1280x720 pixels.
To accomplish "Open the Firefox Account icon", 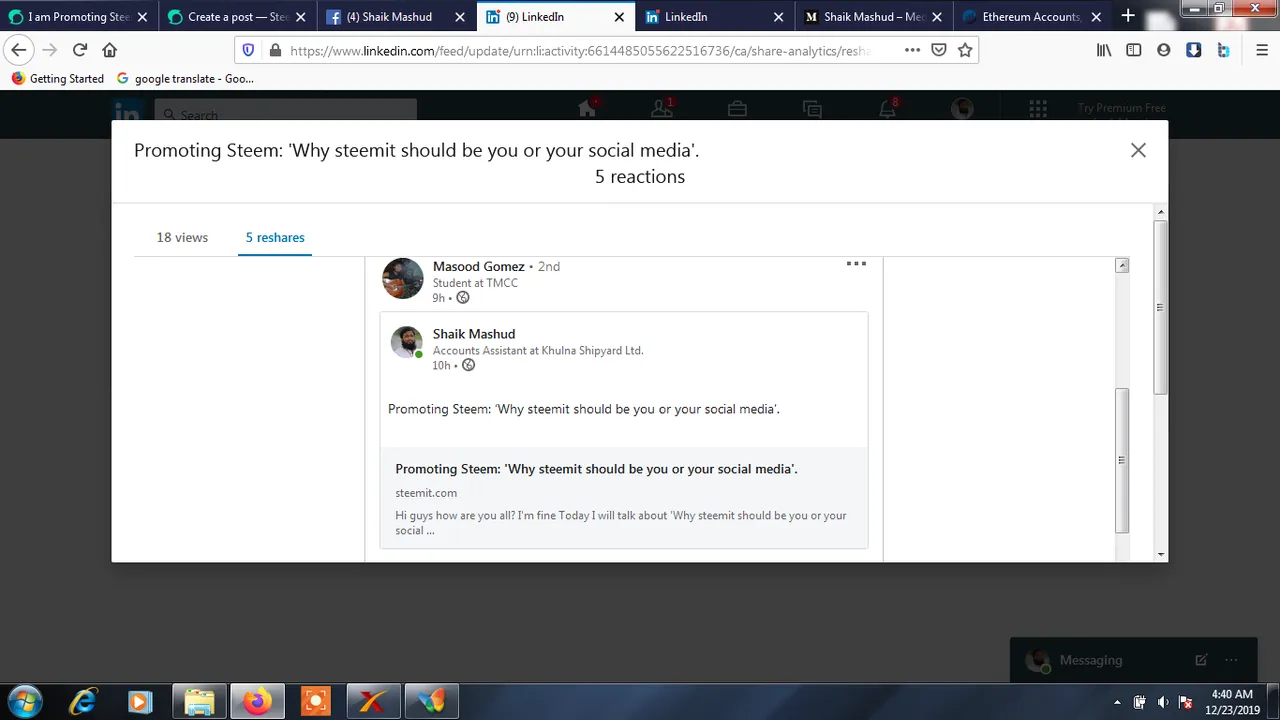I will [1164, 50].
